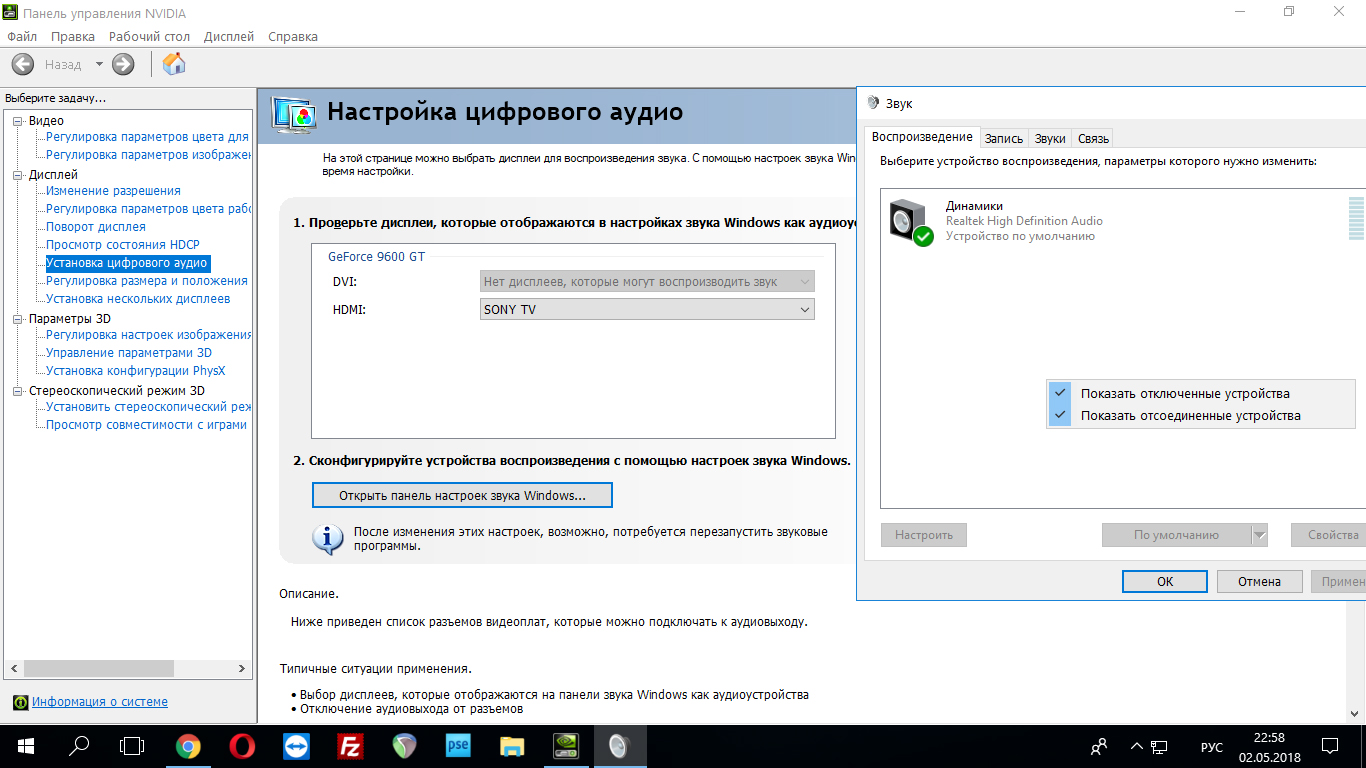Click Открыть панель настроек звука Windows button
The height and width of the screenshot is (768, 1366).
pos(462,495)
